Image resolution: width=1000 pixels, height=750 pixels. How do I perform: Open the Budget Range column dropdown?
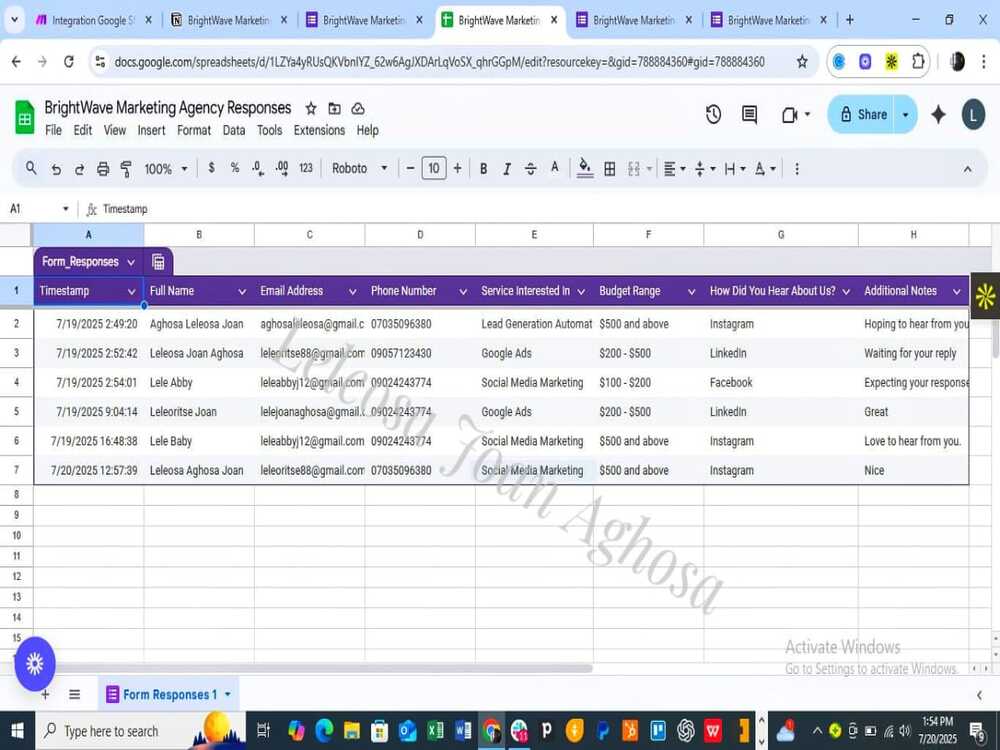[x=691, y=291]
